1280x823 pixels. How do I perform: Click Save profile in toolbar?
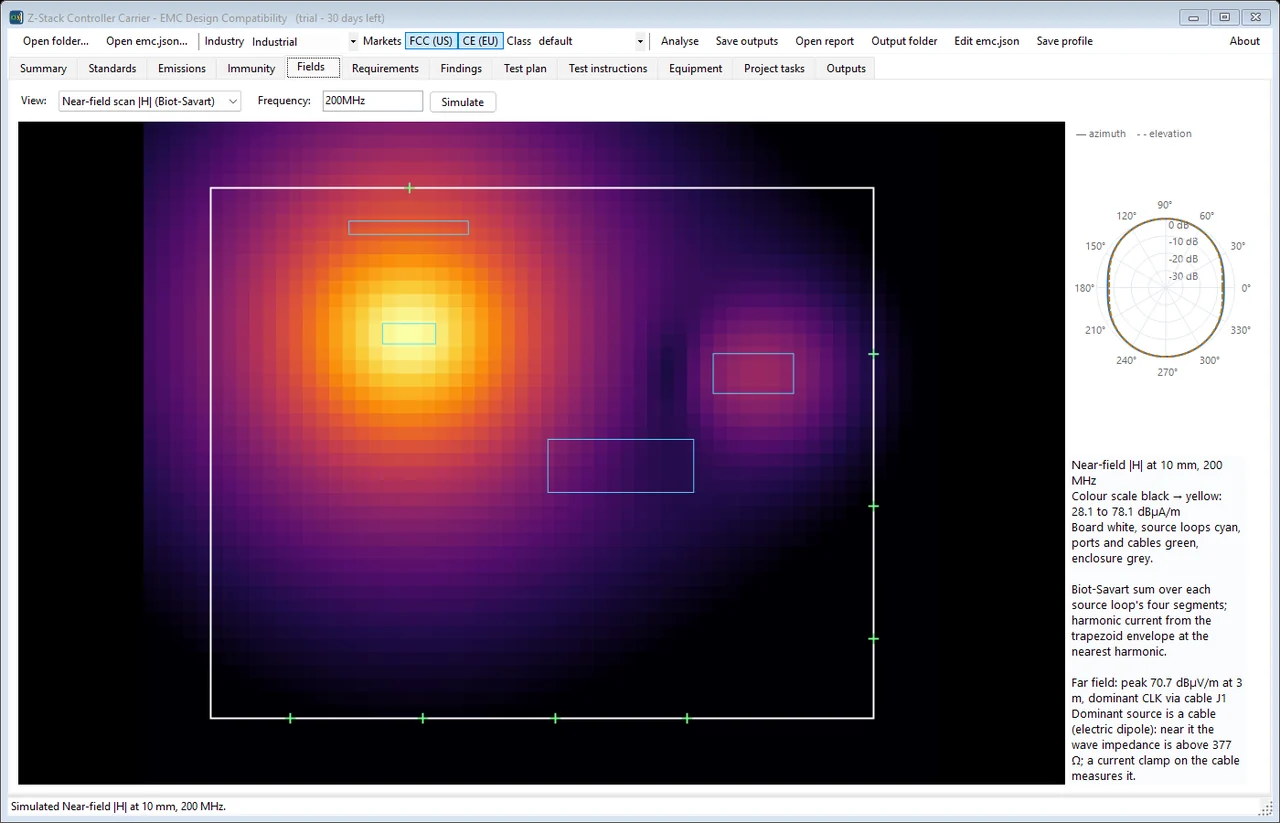(x=1064, y=41)
